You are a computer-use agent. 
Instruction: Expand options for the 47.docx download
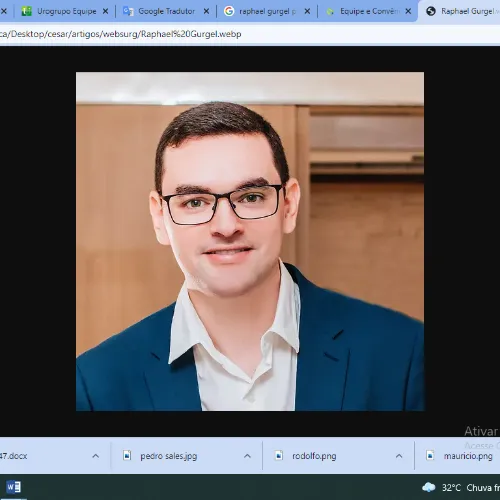96,456
